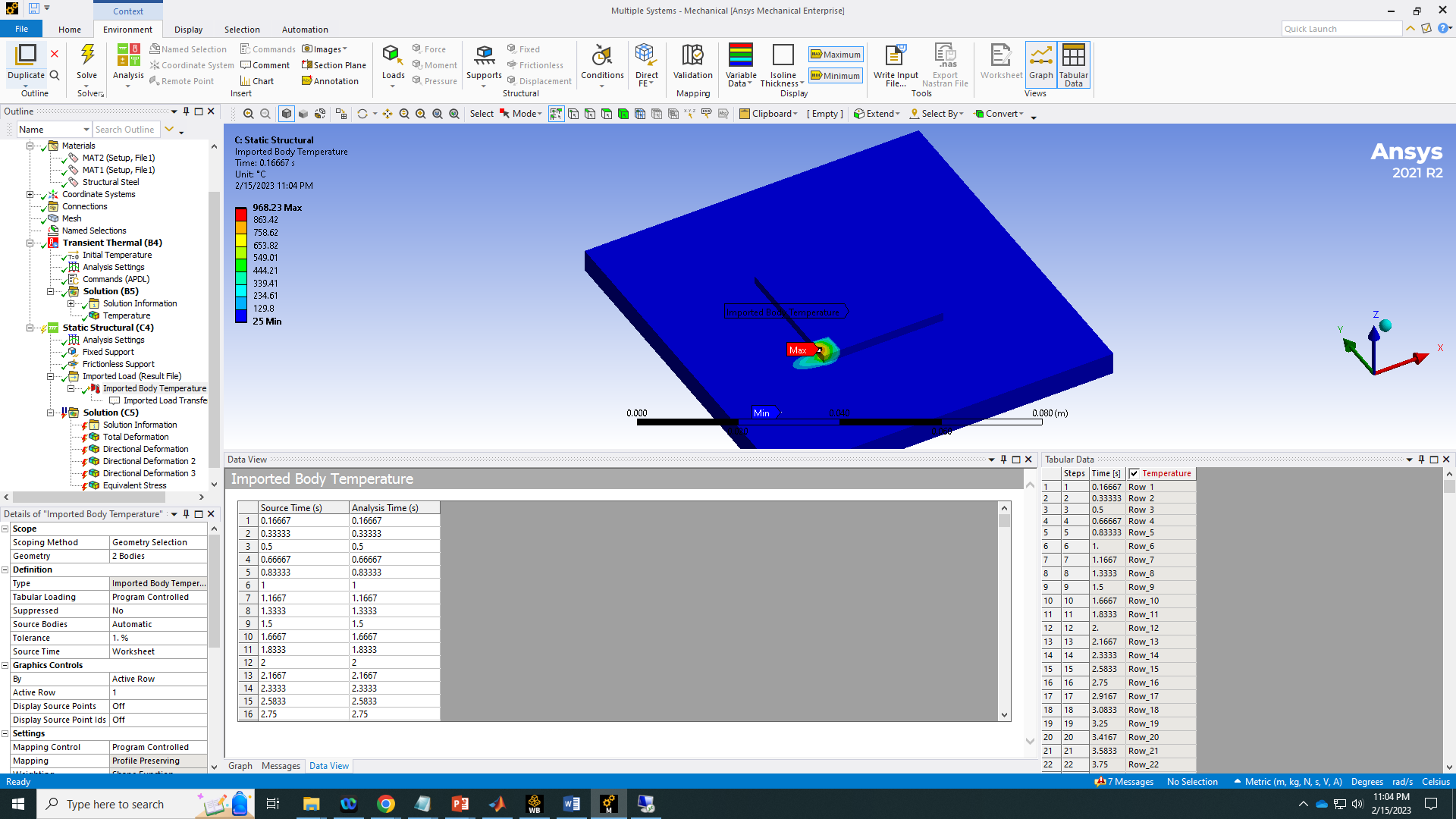Open the Select By dropdown
1456x819 pixels.
tap(937, 114)
